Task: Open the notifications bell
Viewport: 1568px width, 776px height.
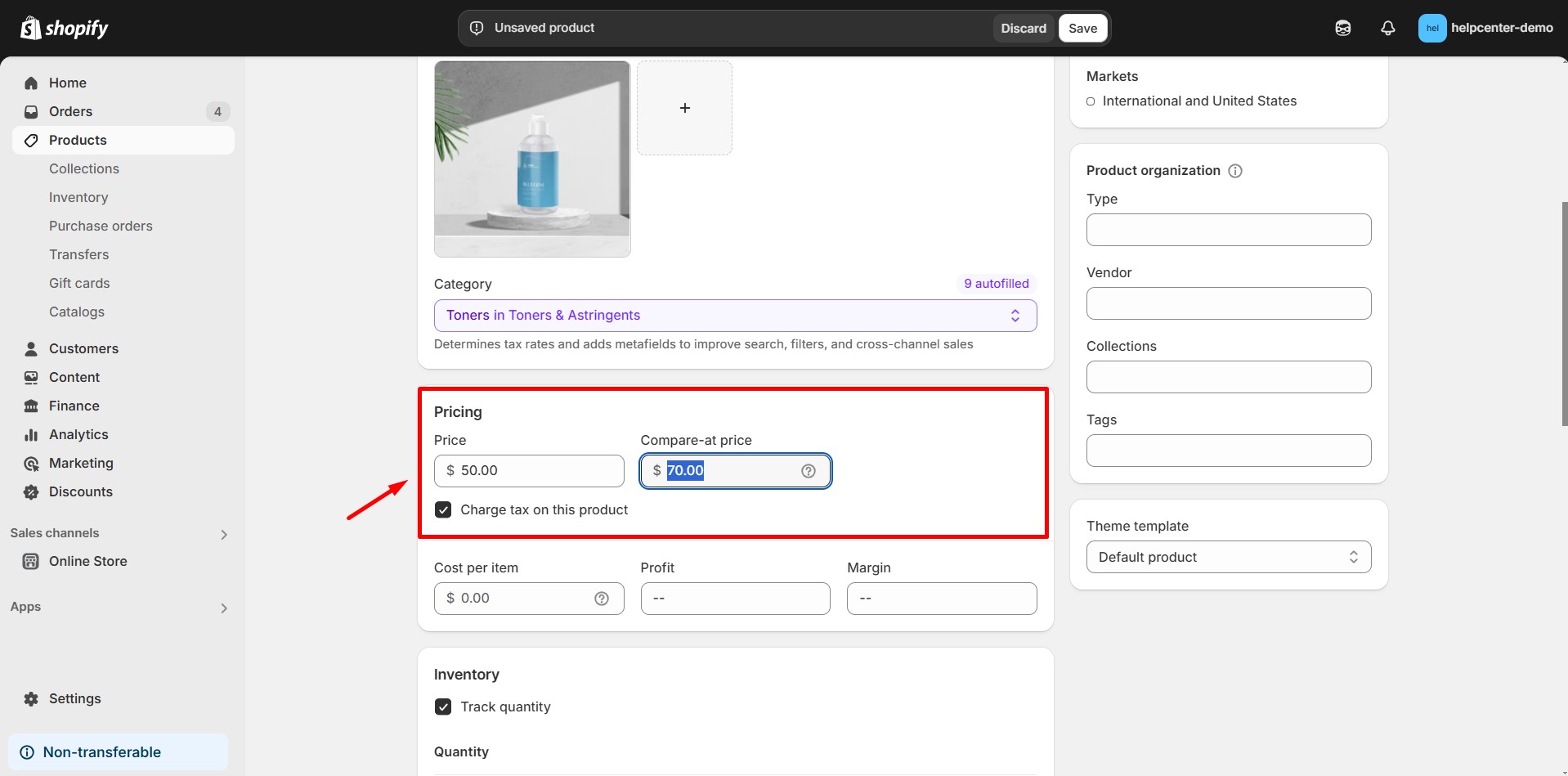Action: (1387, 28)
